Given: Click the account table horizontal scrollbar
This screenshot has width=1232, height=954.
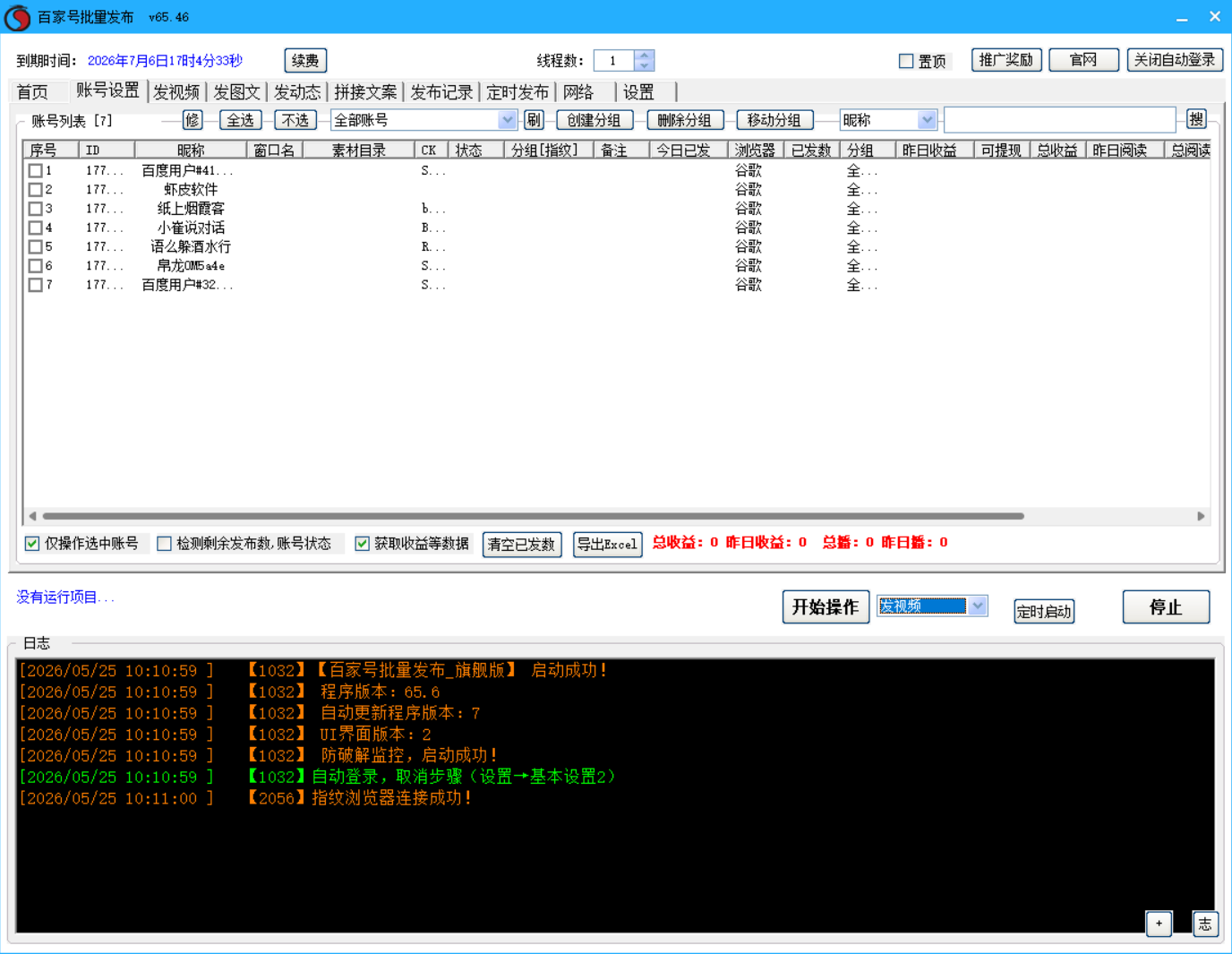Looking at the screenshot, I should tap(533, 516).
